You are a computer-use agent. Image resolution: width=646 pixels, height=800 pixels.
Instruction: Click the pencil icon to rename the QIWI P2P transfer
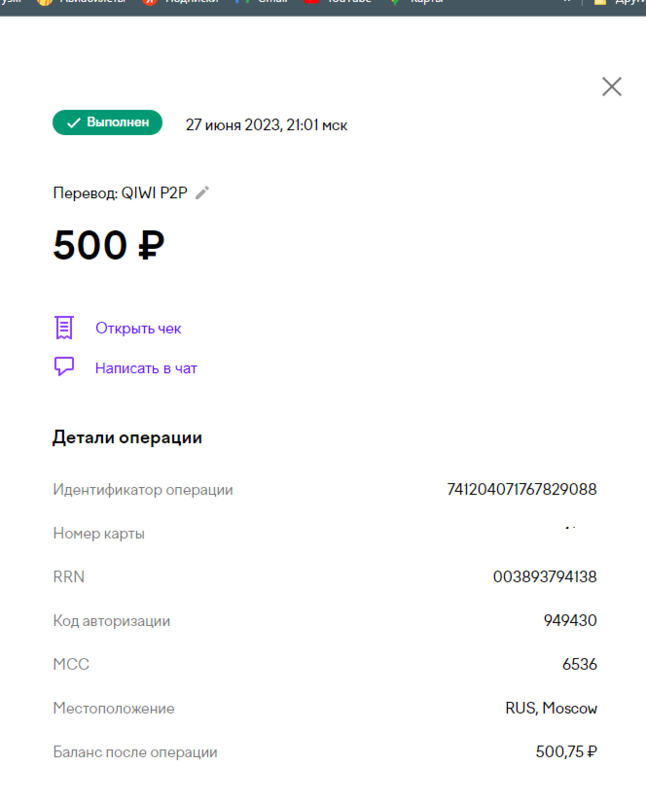pyautogui.click(x=201, y=193)
